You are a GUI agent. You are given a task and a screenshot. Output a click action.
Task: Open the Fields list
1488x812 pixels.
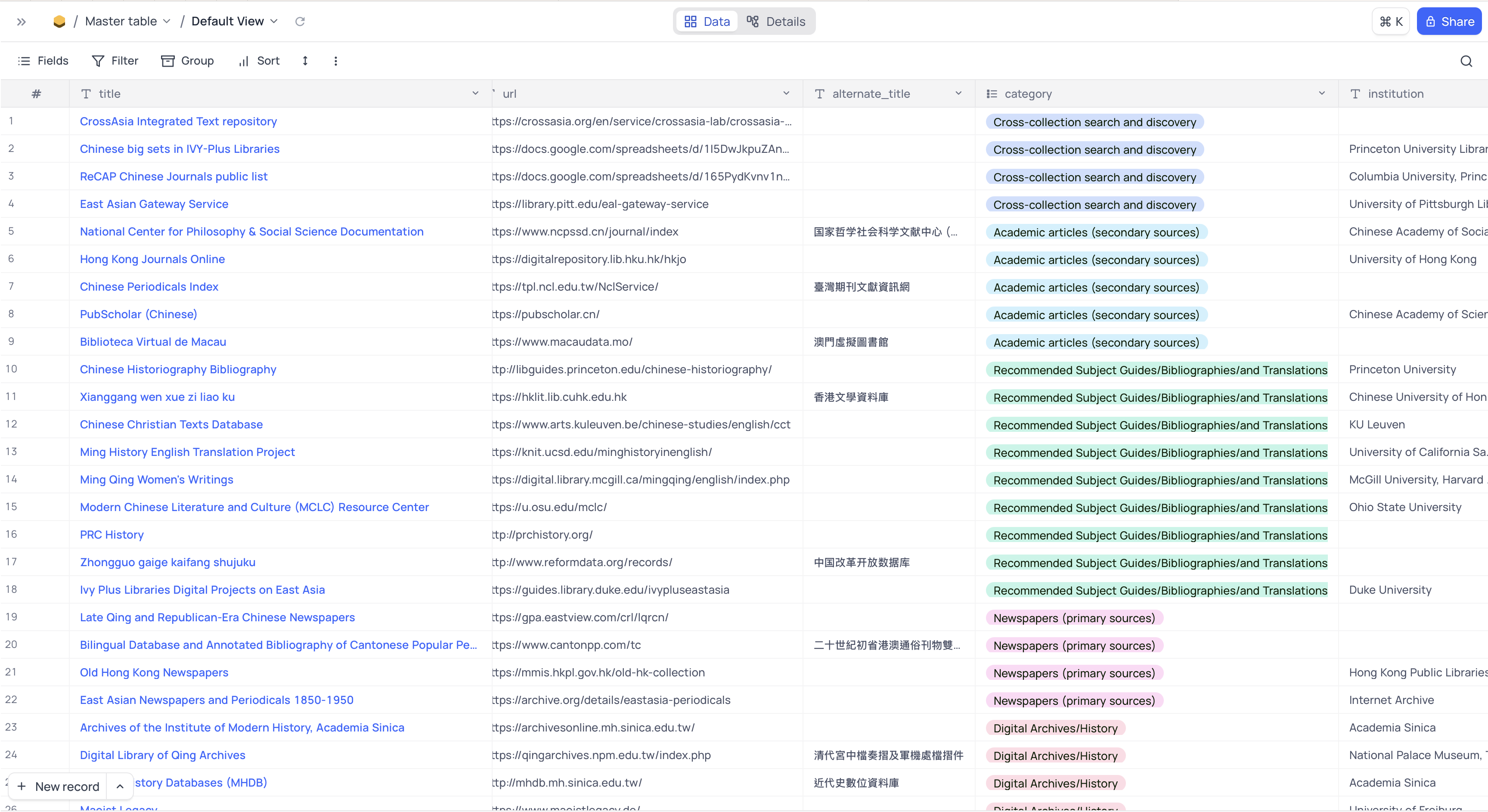tap(43, 61)
